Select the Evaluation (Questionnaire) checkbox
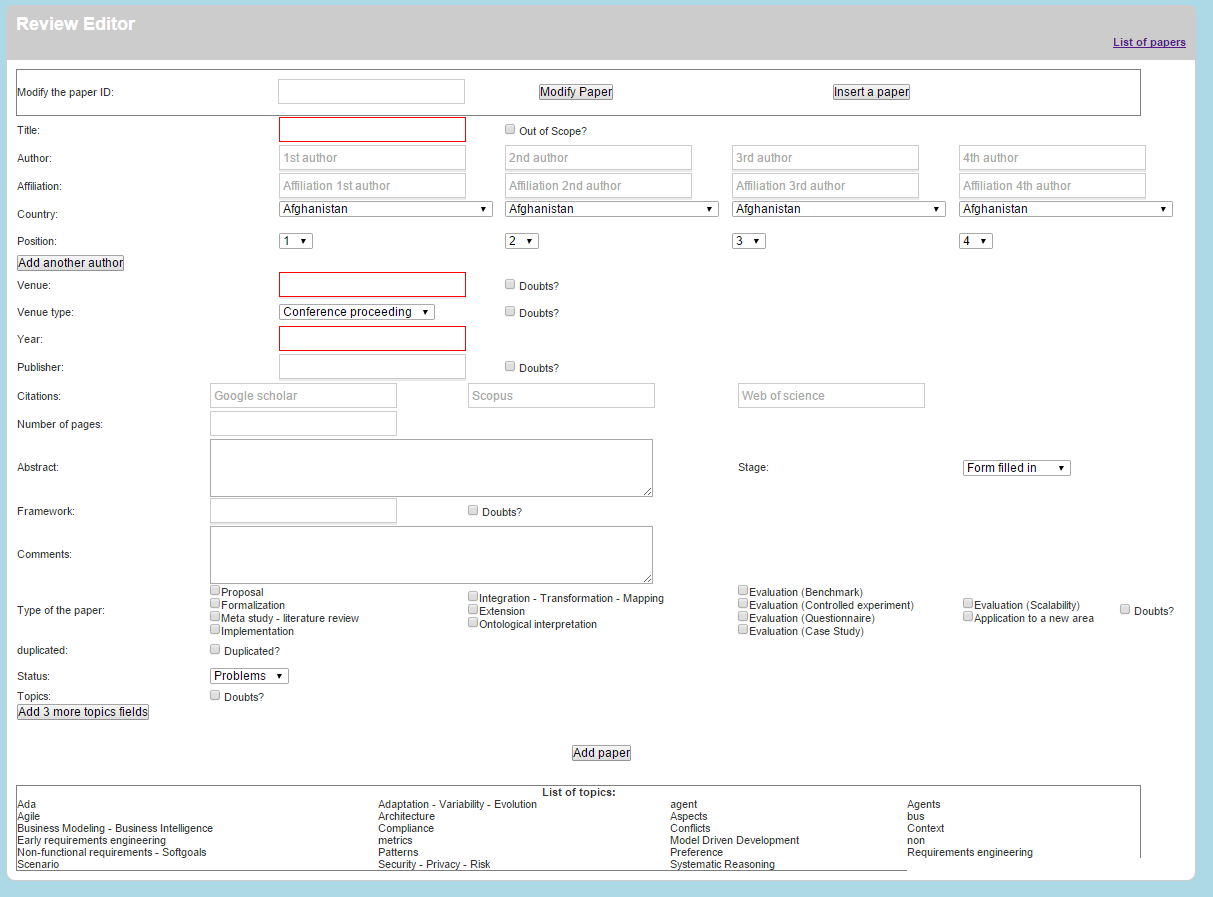 coord(743,616)
